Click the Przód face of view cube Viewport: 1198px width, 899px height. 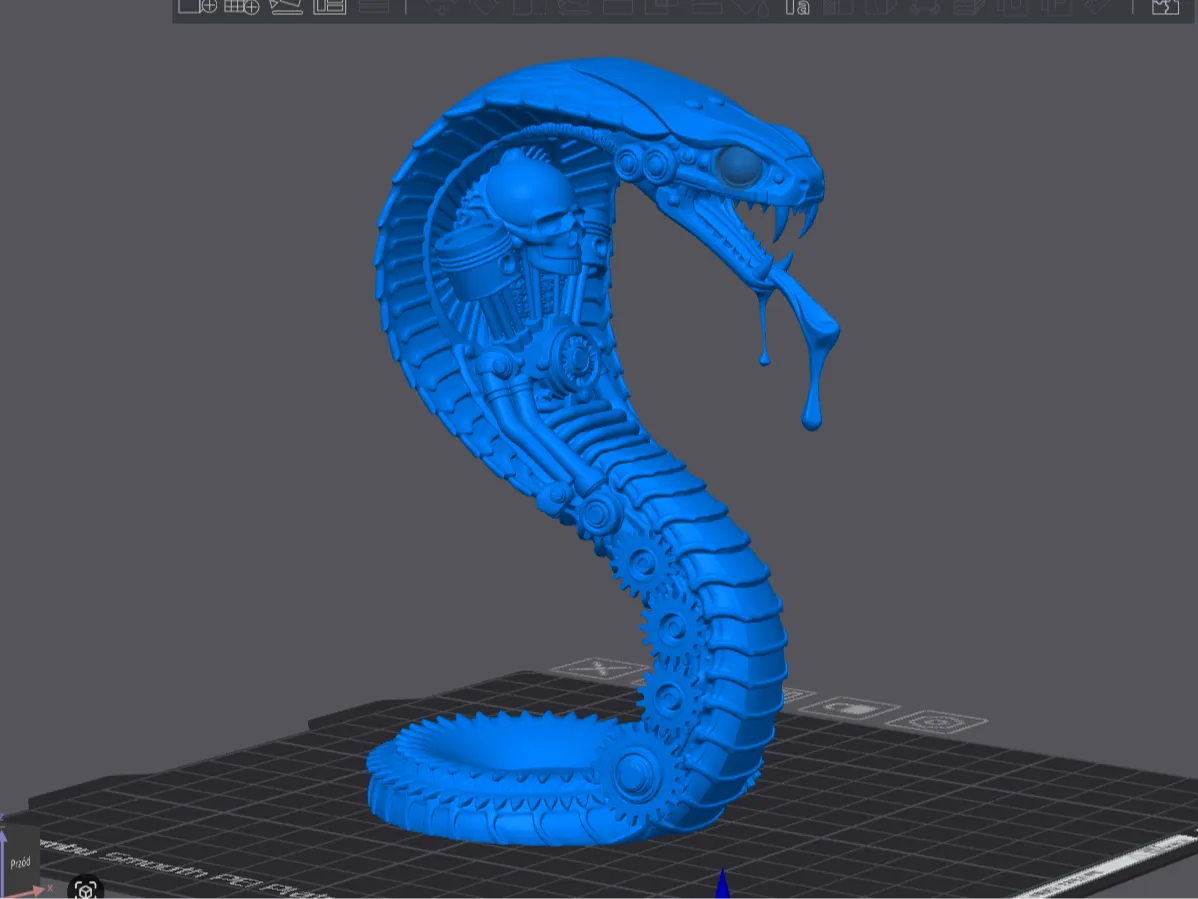(x=20, y=862)
